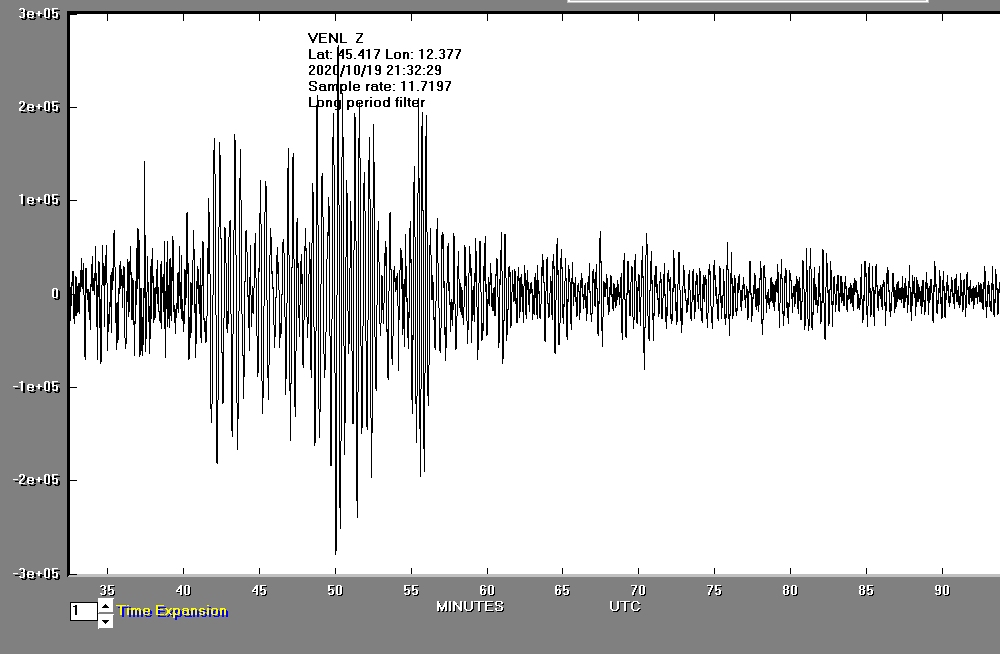Click the 90 minute tick label
Image resolution: width=1000 pixels, height=654 pixels.
942,590
